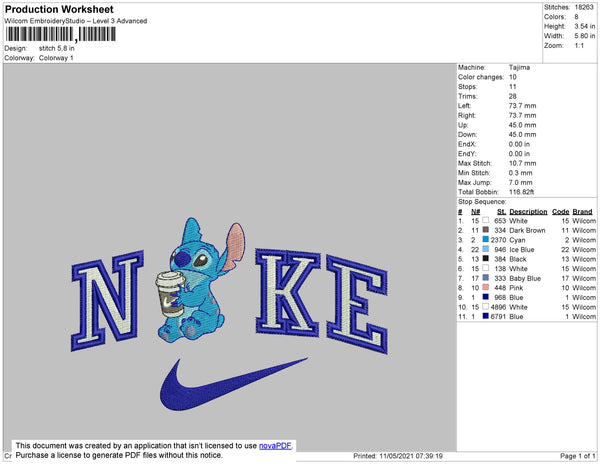
Task: Click the Total Bobbin value 116.82ft
Action: (522, 192)
